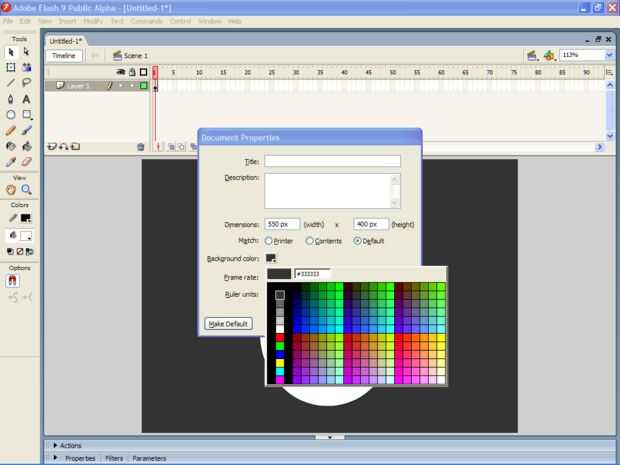Expand the Actions panel

pos(55,445)
